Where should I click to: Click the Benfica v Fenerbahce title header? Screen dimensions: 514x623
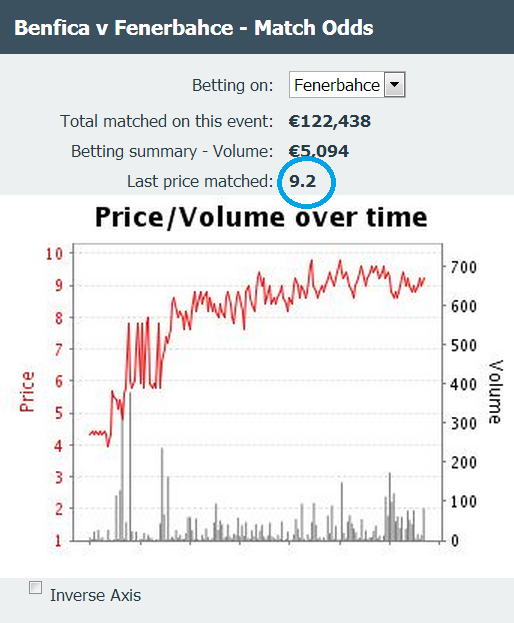pos(194,28)
